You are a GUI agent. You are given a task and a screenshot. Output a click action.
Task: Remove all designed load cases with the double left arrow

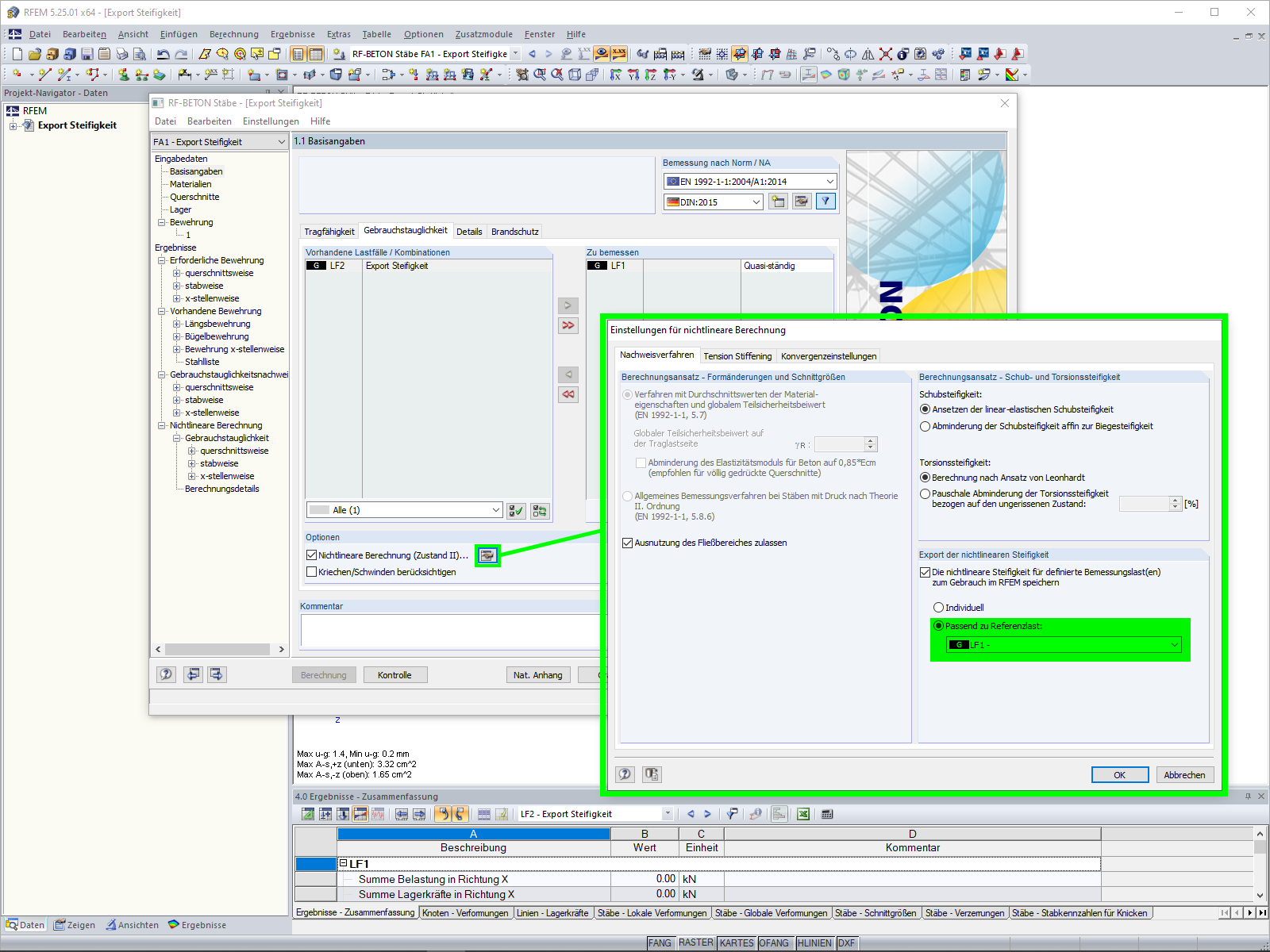click(568, 394)
